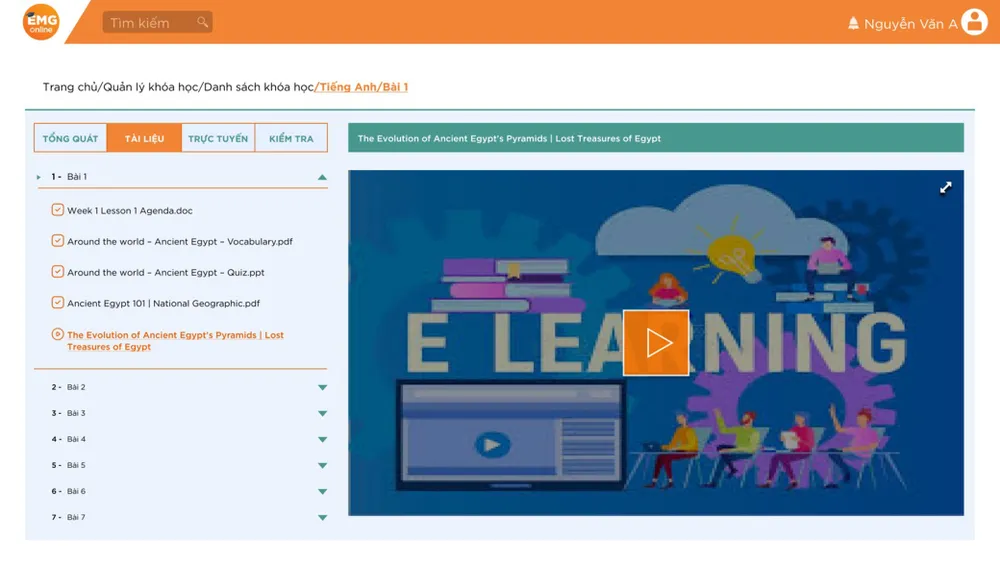Expand the Bài 7 section
The width and height of the screenshot is (1000, 562).
click(322, 517)
